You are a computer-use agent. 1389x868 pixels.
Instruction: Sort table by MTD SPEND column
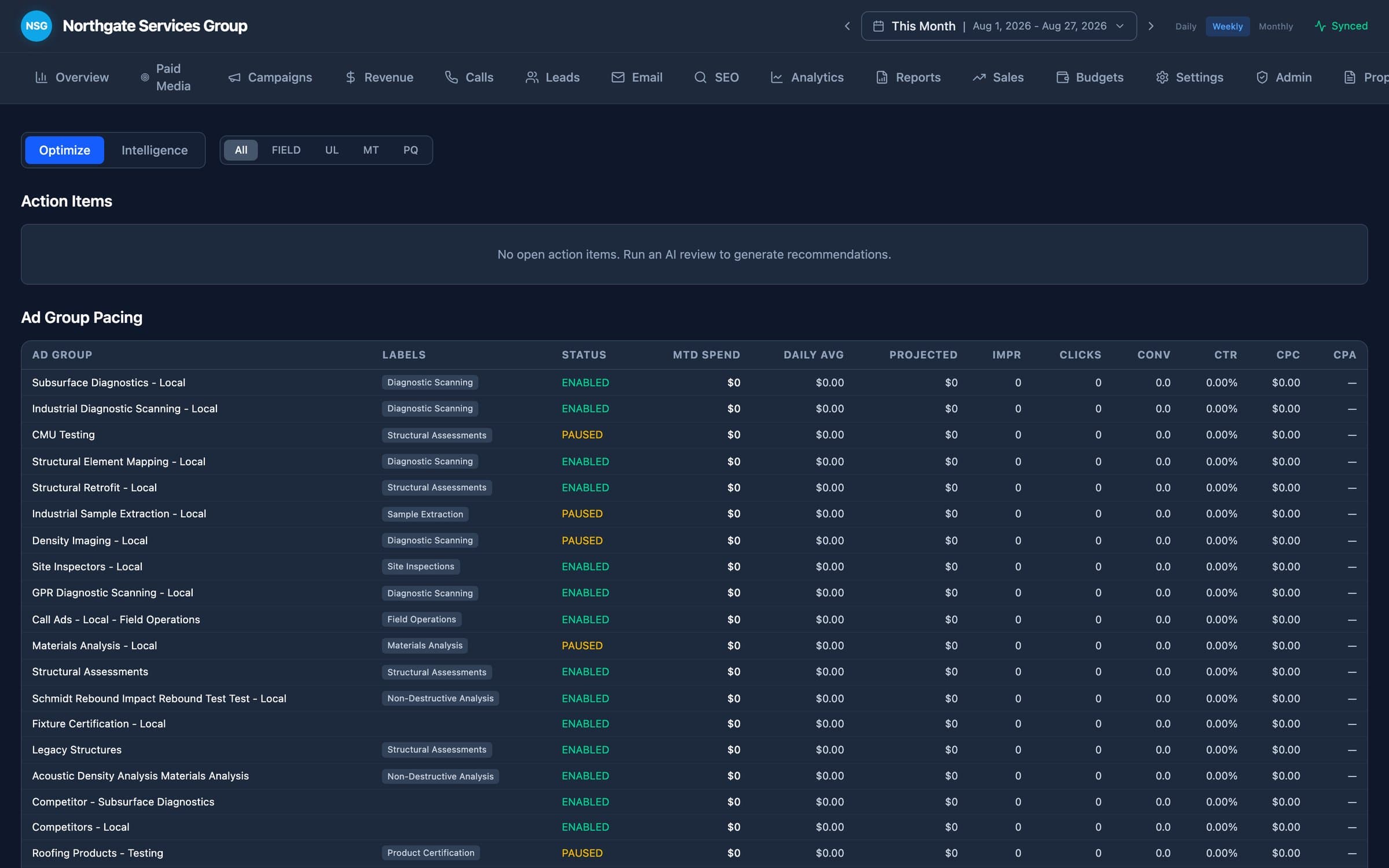tap(706, 355)
